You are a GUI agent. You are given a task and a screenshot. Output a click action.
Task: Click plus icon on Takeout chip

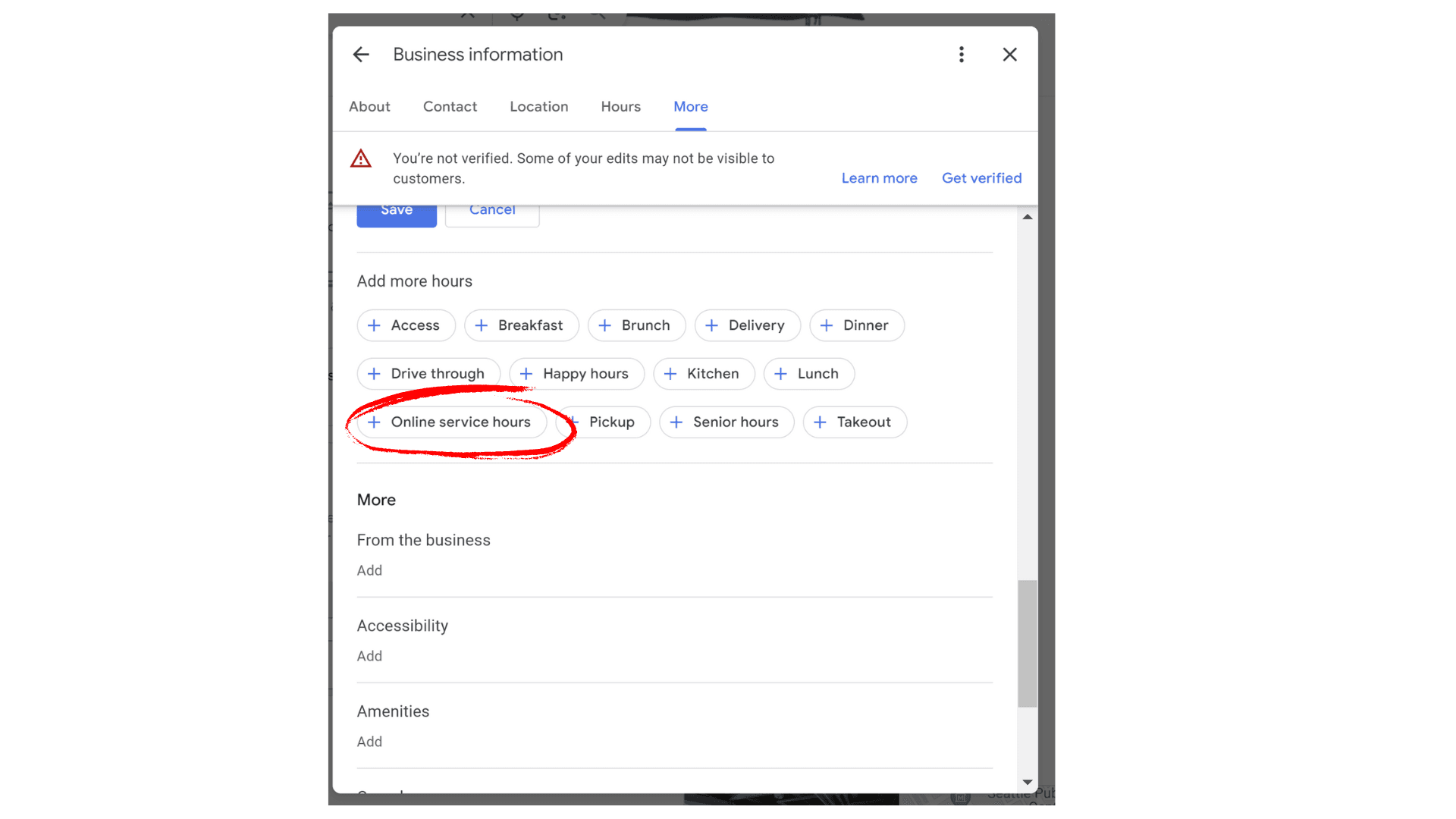tap(820, 422)
